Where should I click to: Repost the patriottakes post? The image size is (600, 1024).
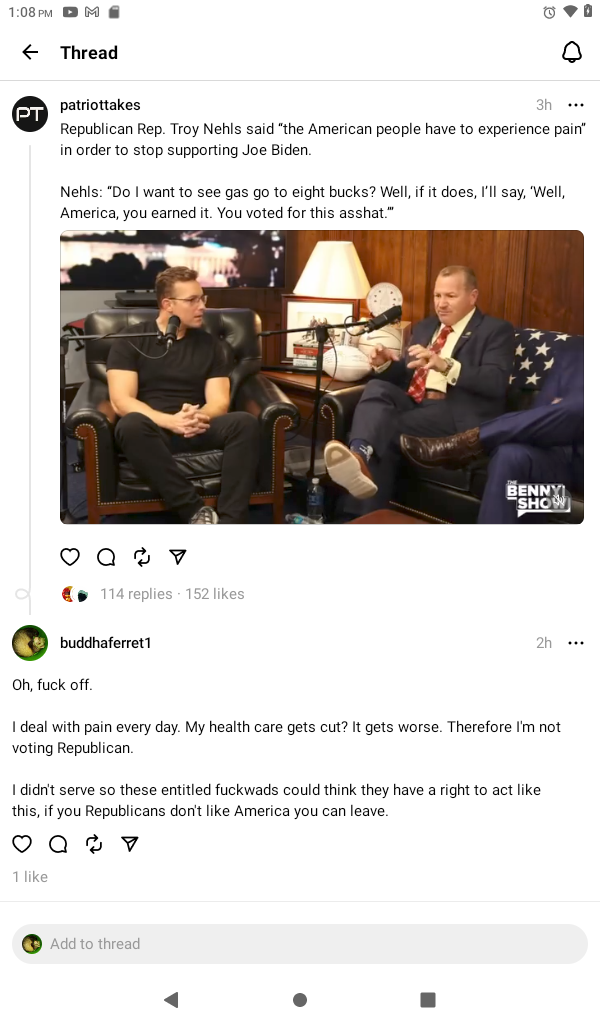[142, 556]
